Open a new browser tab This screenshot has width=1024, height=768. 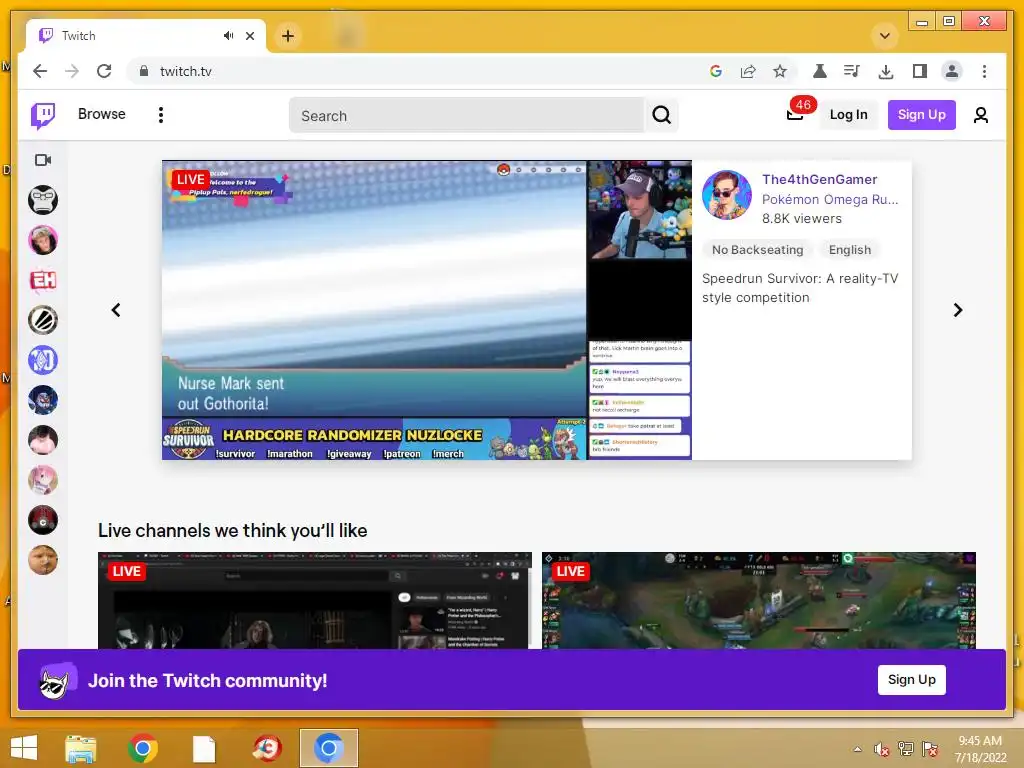point(287,36)
